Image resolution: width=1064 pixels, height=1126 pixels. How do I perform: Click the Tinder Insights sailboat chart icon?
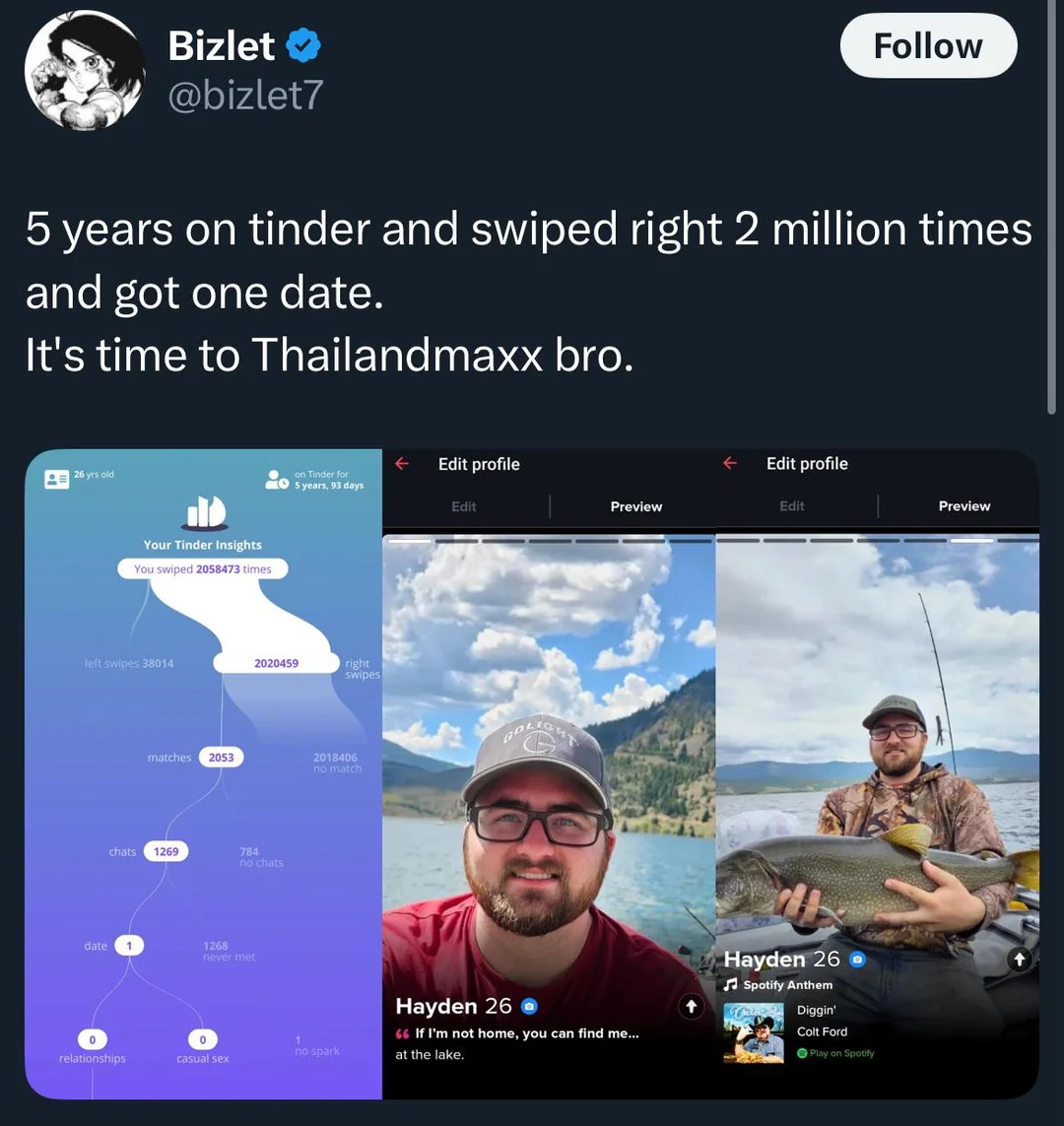206,510
